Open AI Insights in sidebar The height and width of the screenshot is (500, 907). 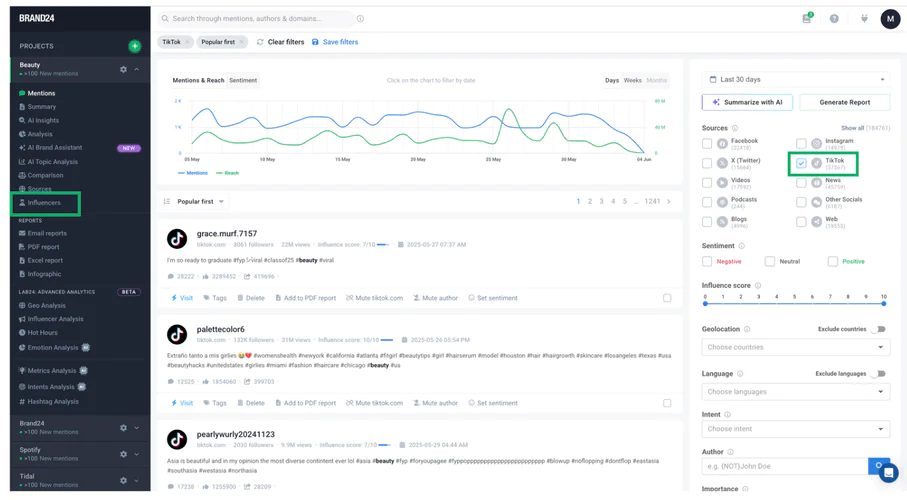(43, 120)
